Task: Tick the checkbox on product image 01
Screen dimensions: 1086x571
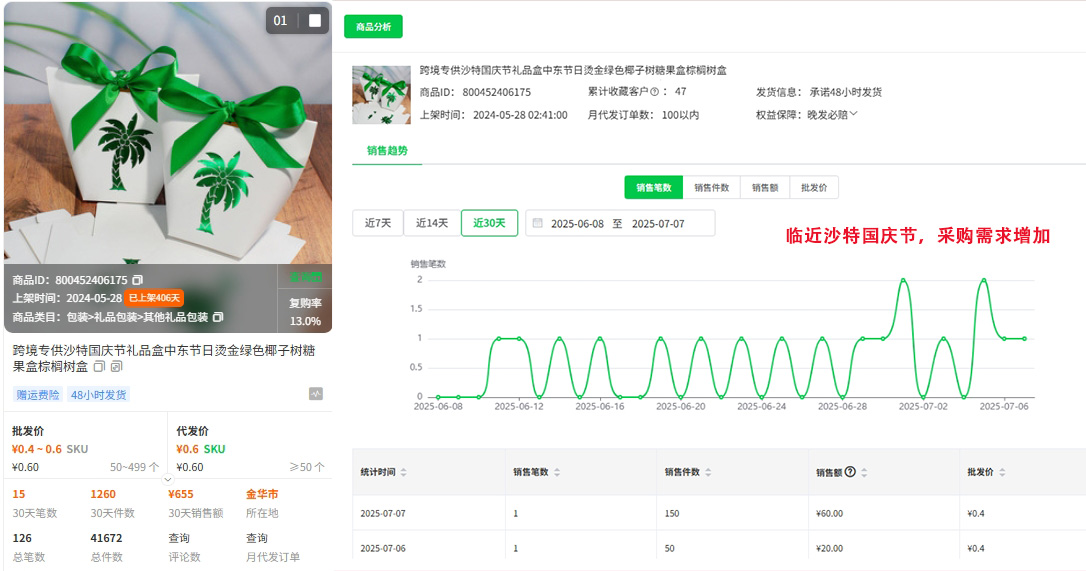Action: pyautogui.click(x=315, y=21)
